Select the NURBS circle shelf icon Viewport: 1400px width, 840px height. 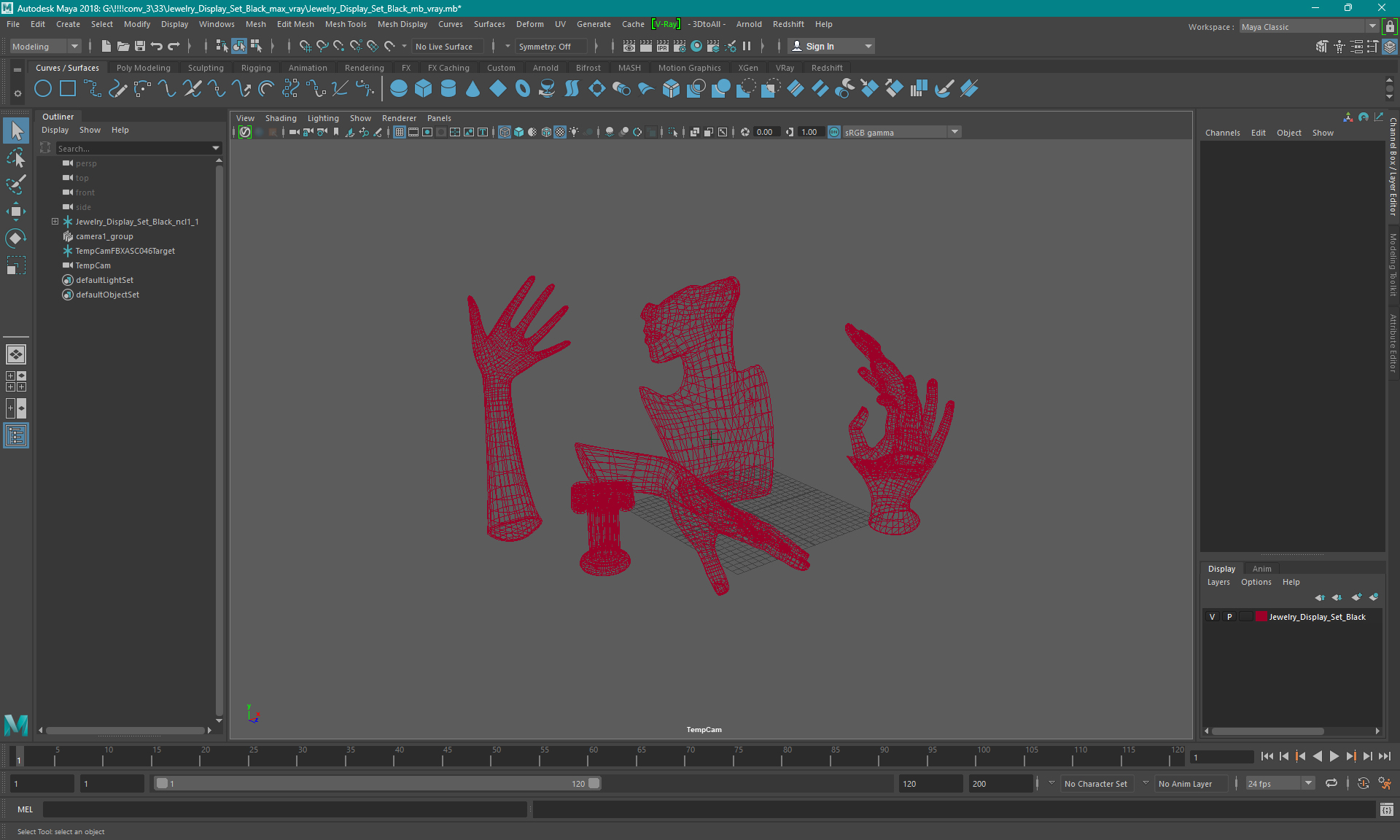point(43,89)
